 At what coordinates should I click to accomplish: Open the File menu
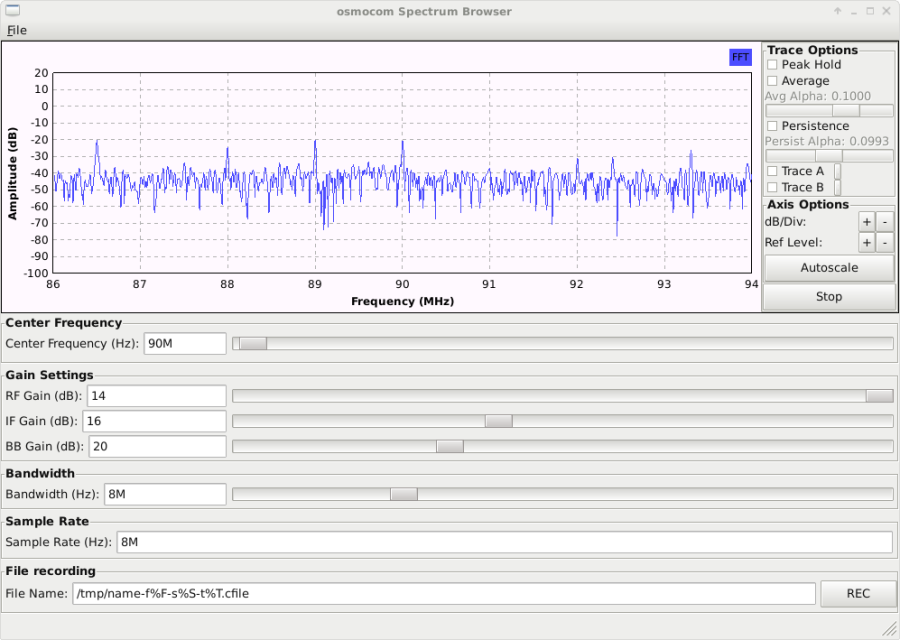17,30
